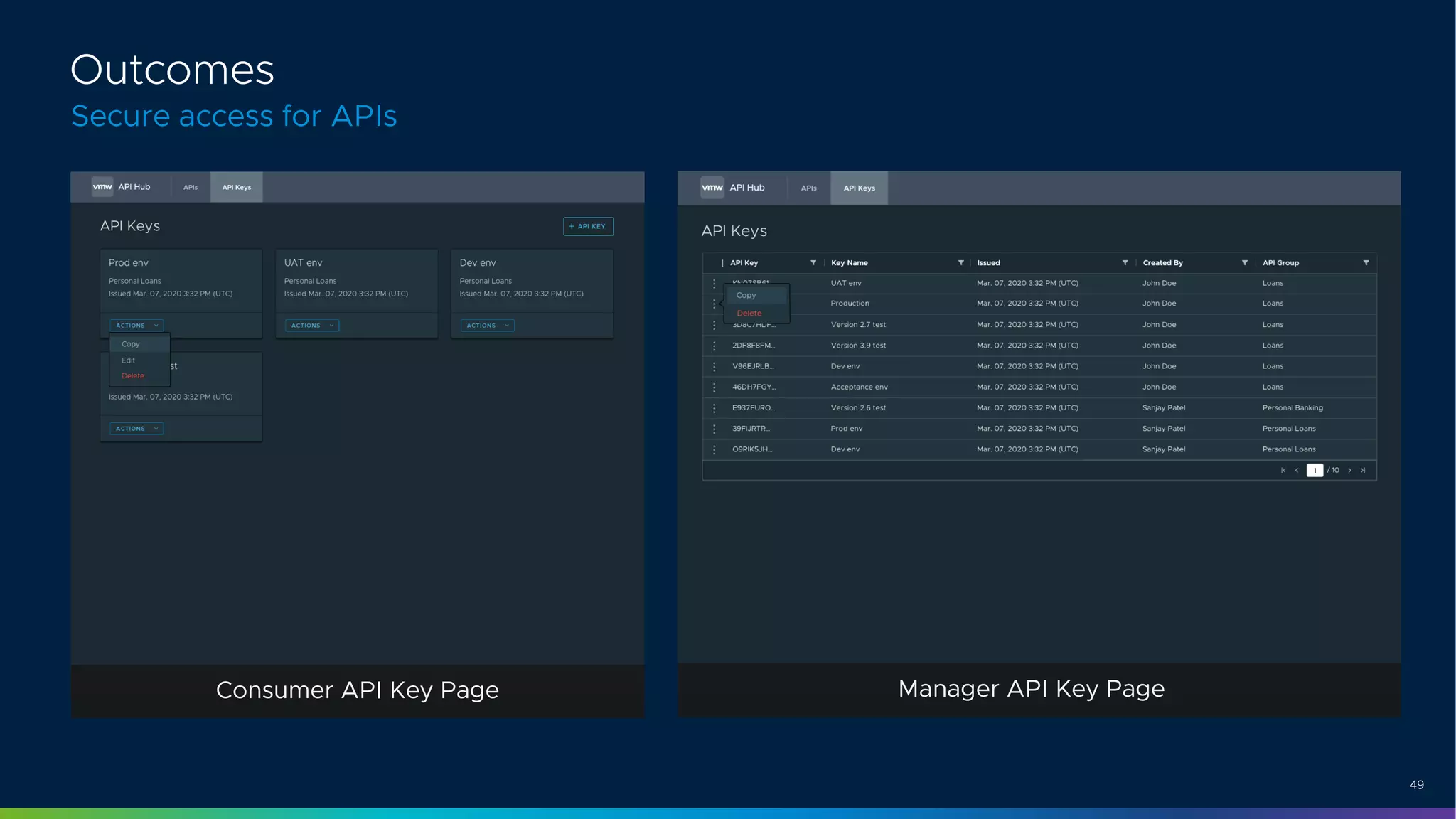This screenshot has width=1456, height=819.
Task: Click Personal Loans in Prod env row
Action: [x=1289, y=429]
